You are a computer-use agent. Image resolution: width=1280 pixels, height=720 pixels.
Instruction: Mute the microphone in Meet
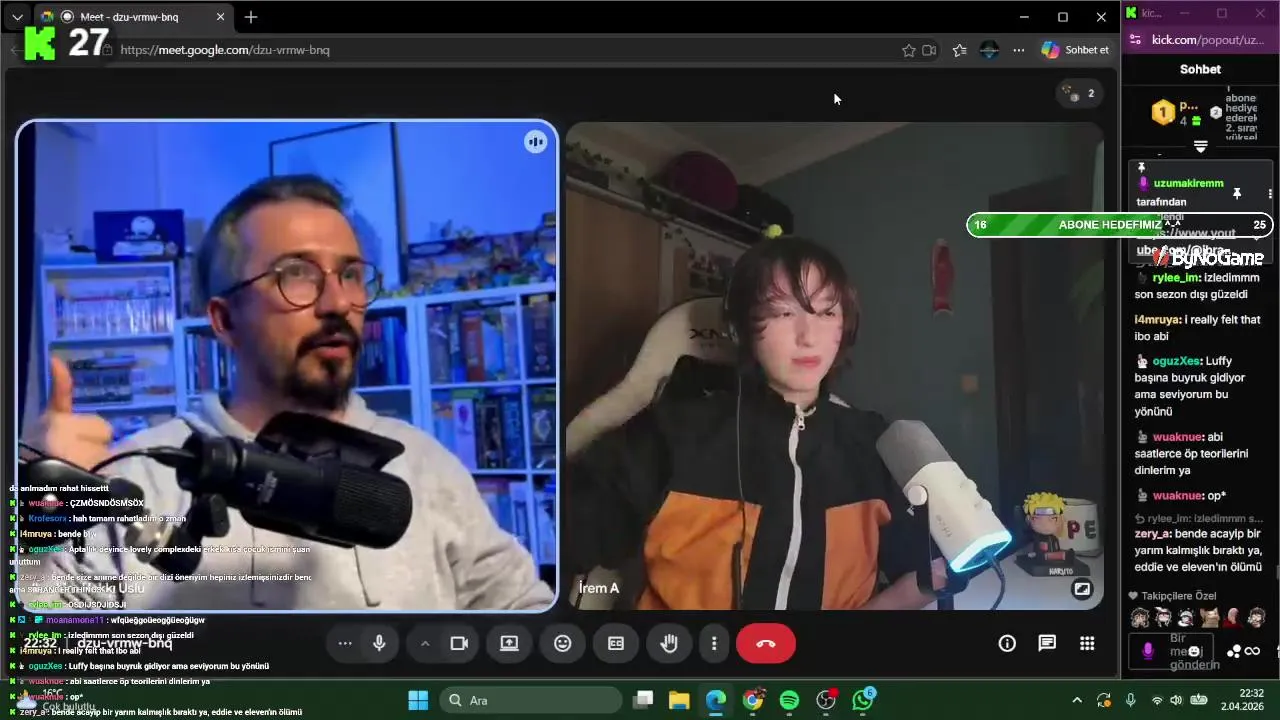(379, 643)
